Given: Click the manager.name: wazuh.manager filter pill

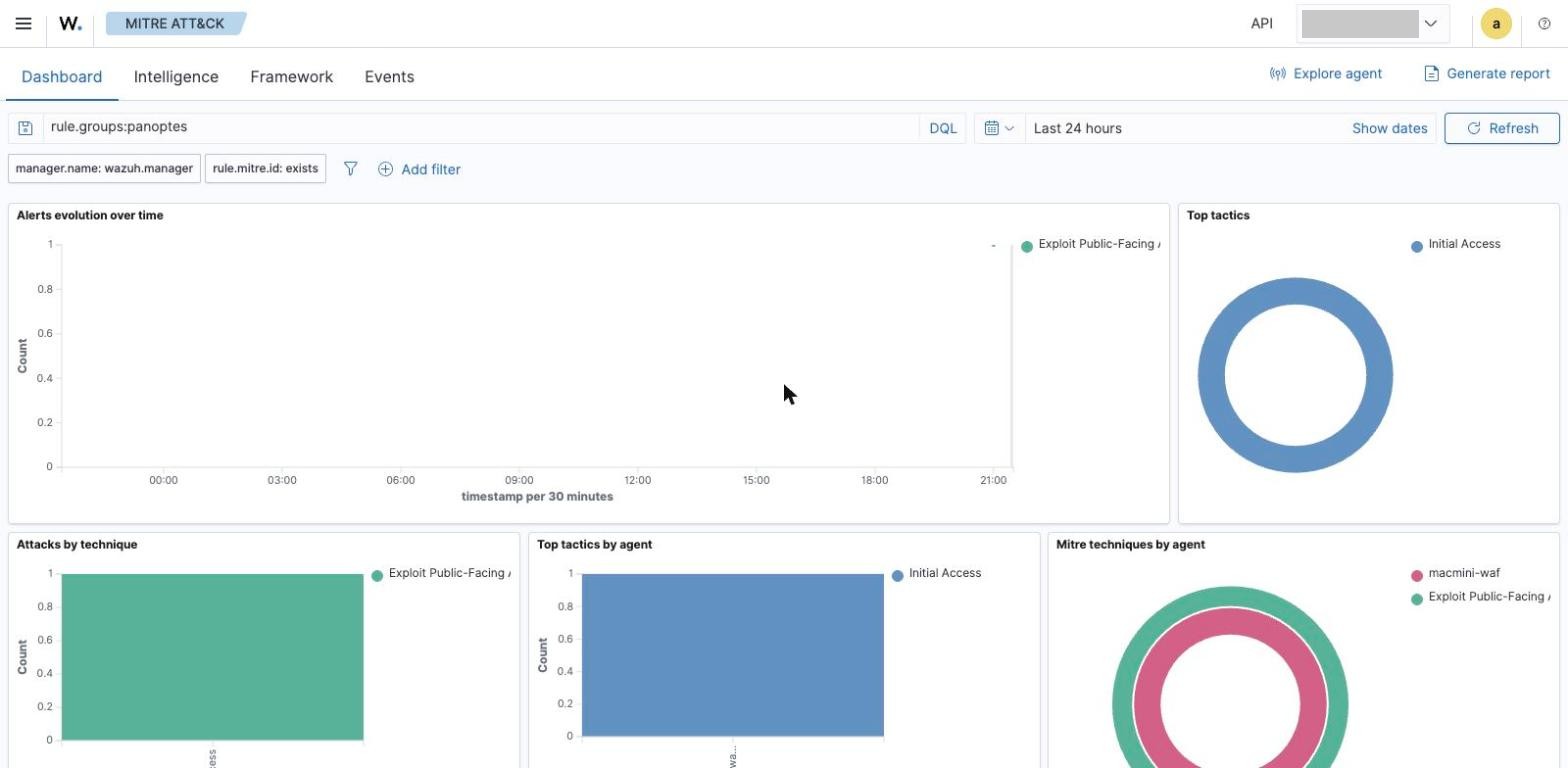Looking at the screenshot, I should tap(104, 169).
